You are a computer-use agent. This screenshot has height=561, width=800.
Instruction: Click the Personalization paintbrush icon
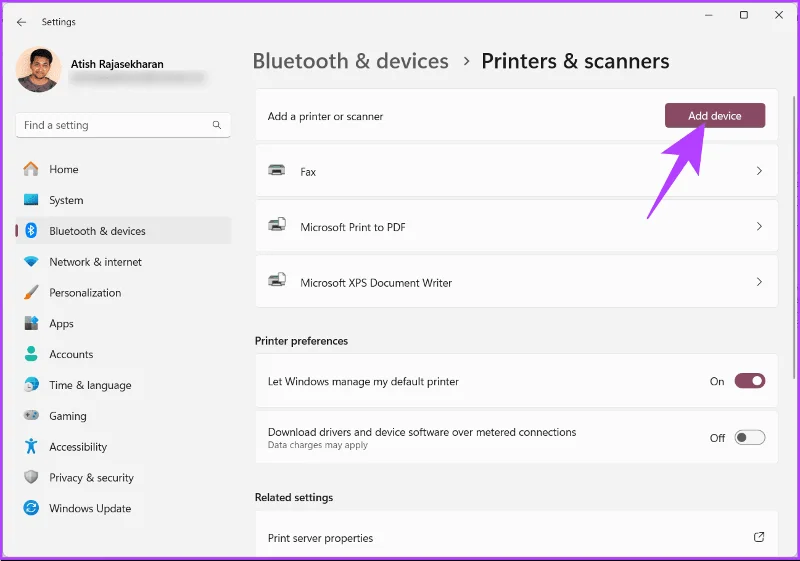(x=31, y=292)
